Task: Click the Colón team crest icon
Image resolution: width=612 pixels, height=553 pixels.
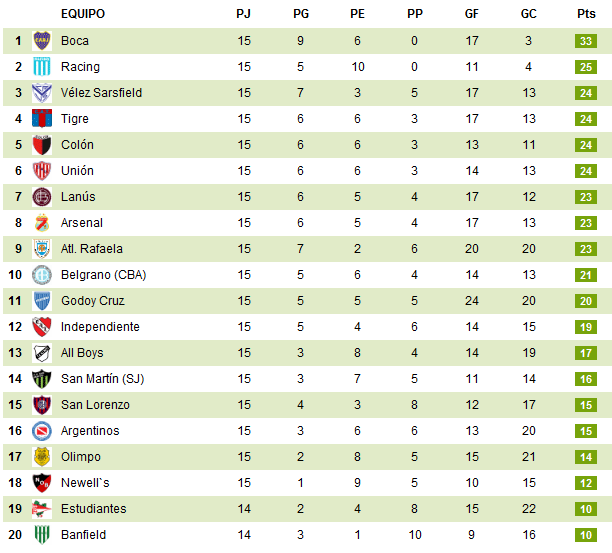Action: coord(42,145)
